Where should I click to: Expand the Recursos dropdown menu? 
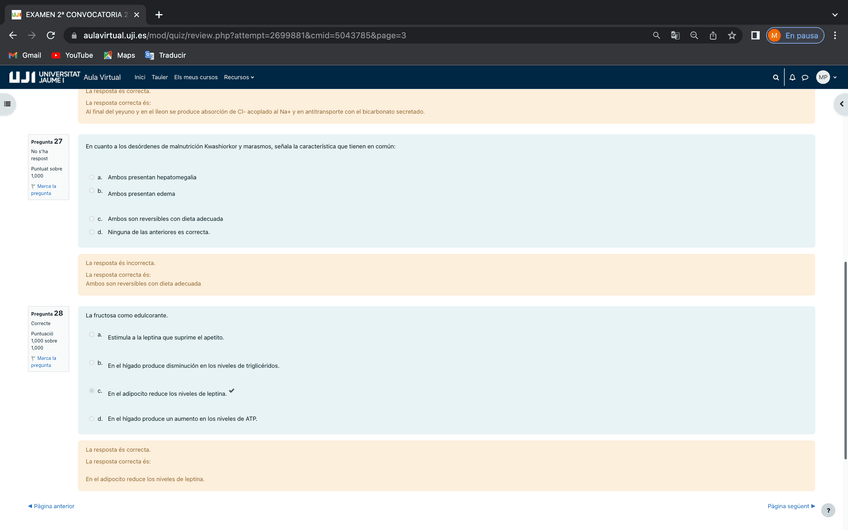(x=239, y=77)
